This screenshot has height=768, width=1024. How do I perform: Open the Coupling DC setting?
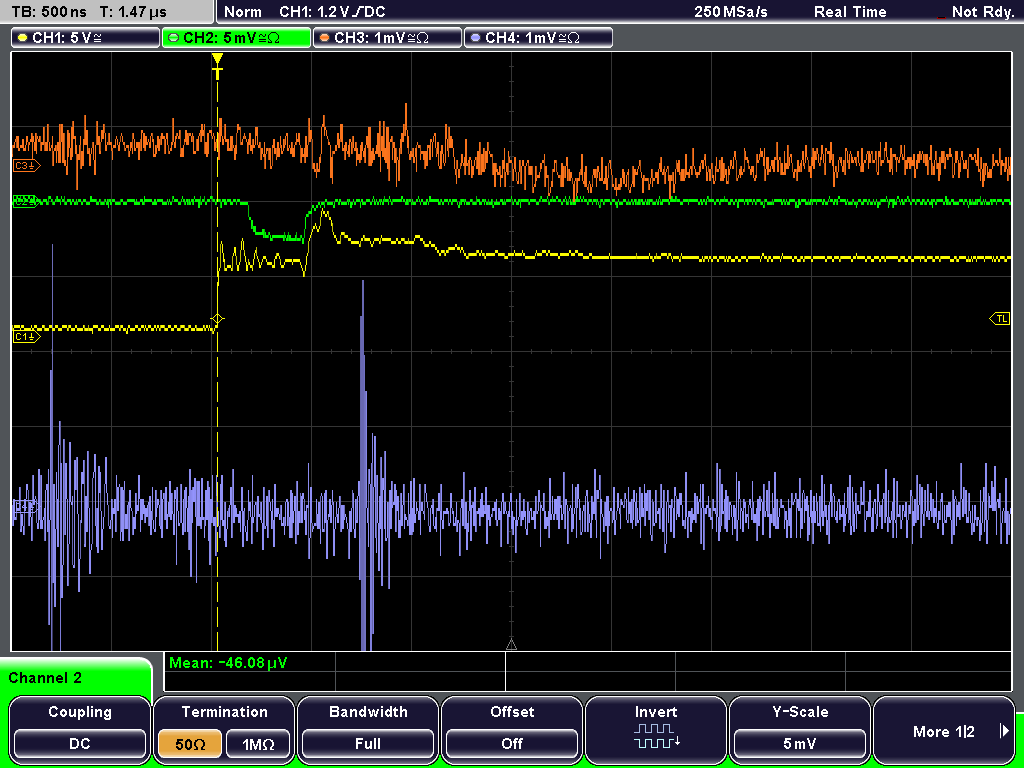click(x=80, y=743)
